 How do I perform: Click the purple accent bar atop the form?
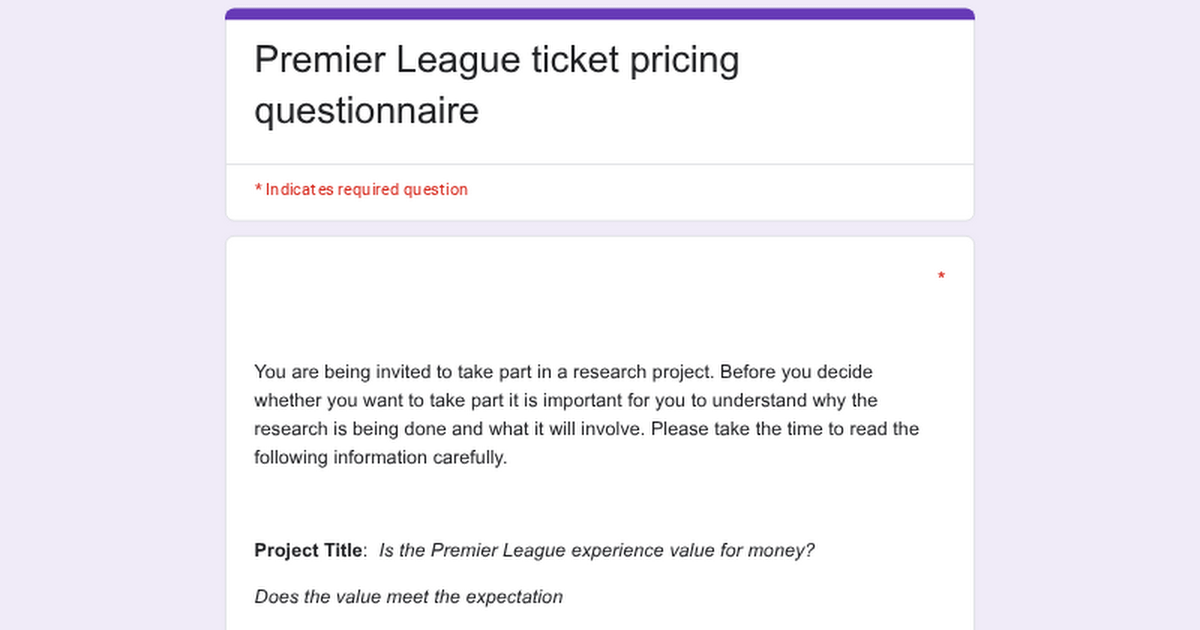(x=600, y=14)
